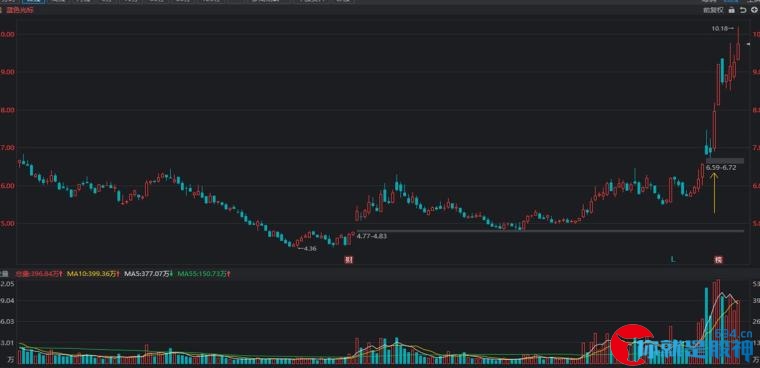
Task: Click the red total volume value label
Action: (39, 274)
